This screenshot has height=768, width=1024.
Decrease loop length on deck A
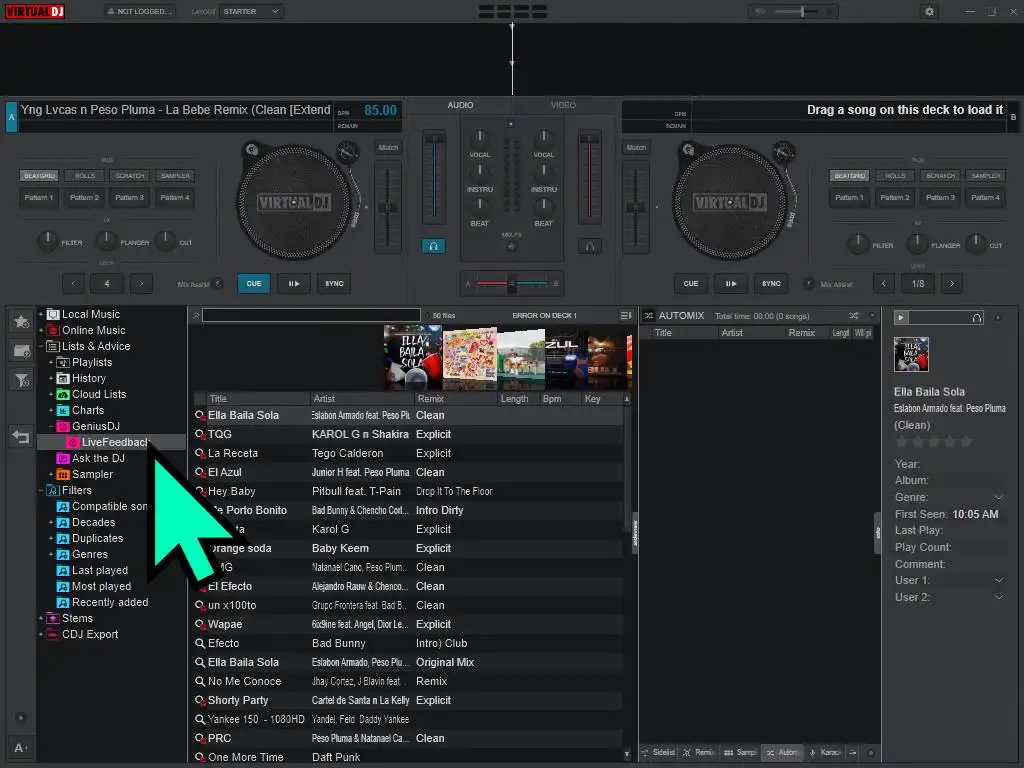coord(73,283)
